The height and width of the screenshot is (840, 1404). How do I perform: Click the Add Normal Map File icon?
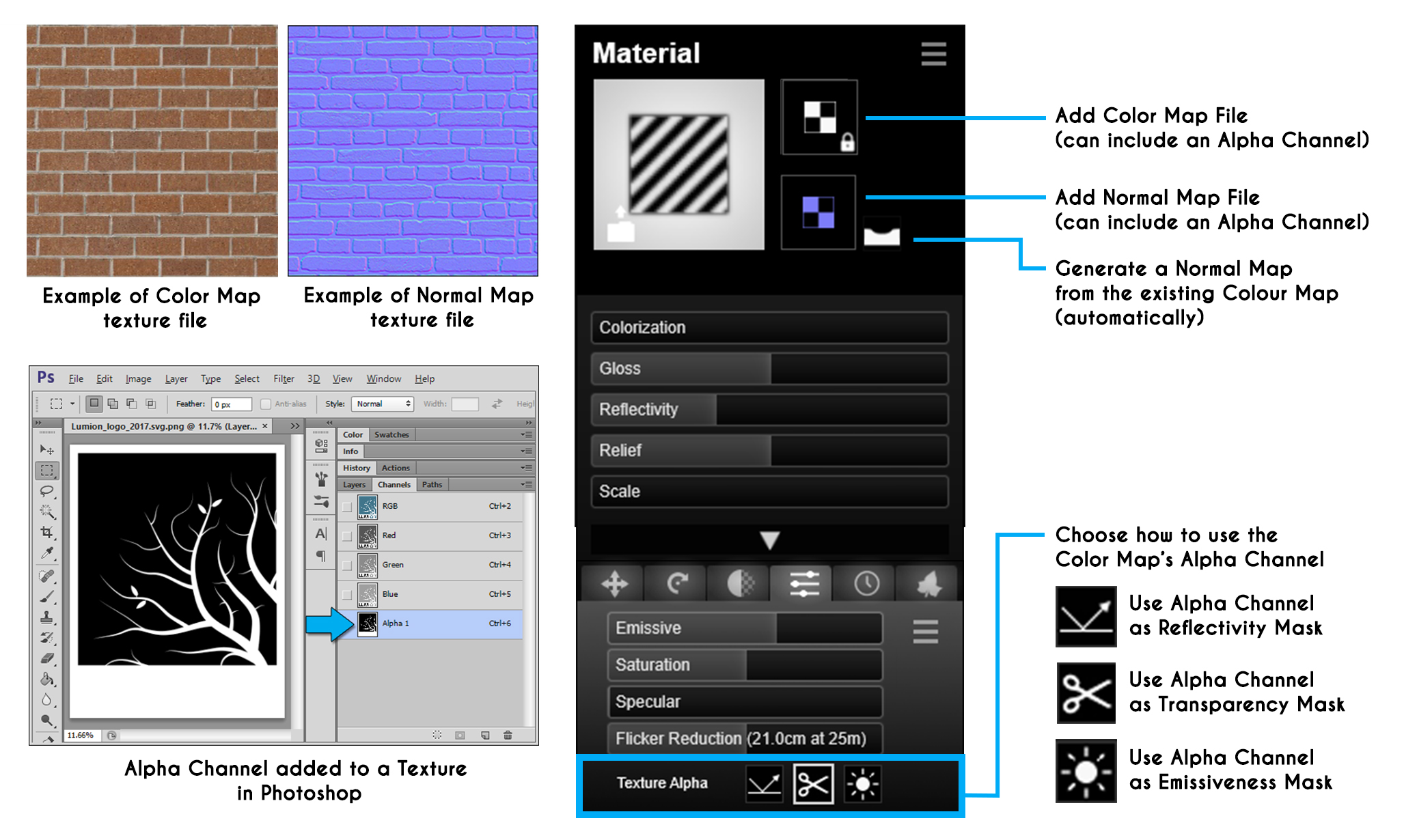(818, 212)
